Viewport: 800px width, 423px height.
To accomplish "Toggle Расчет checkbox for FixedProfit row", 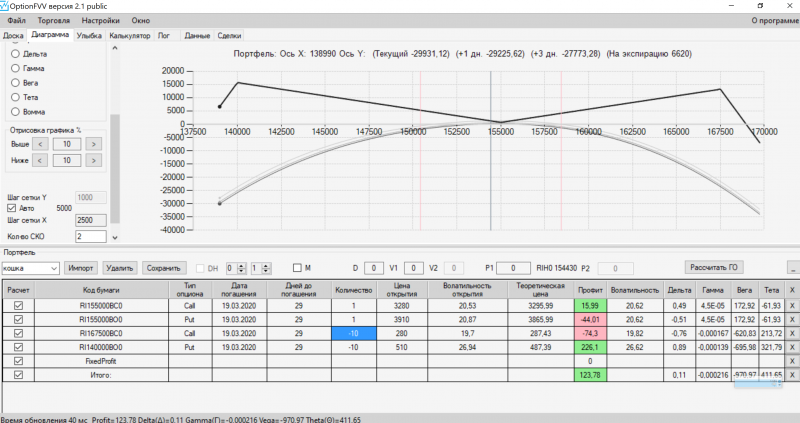I will 18,361.
